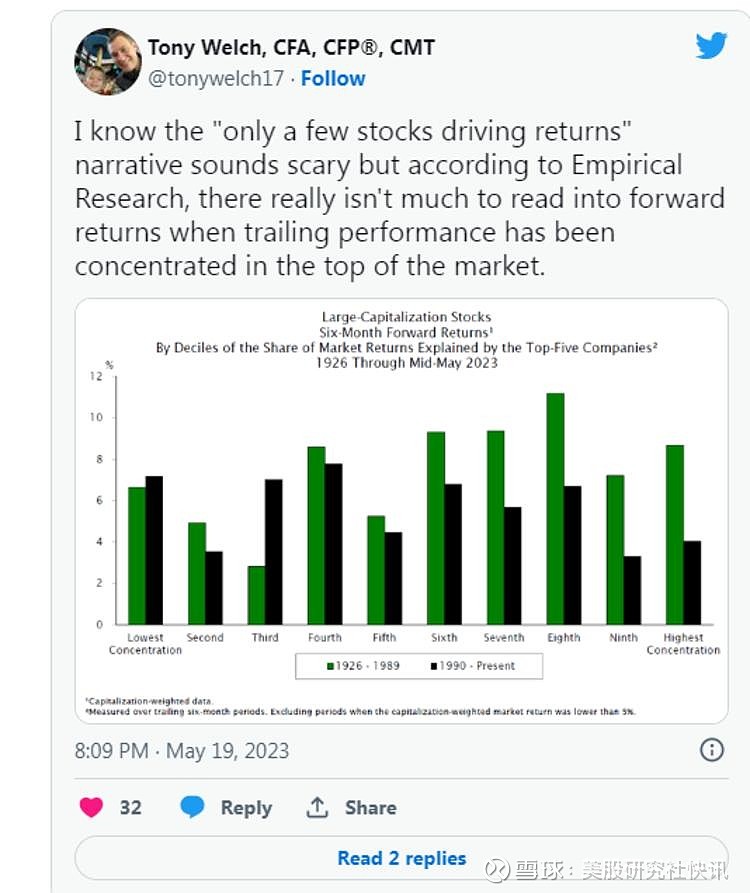Click the Twitter bird logo

tap(711, 46)
